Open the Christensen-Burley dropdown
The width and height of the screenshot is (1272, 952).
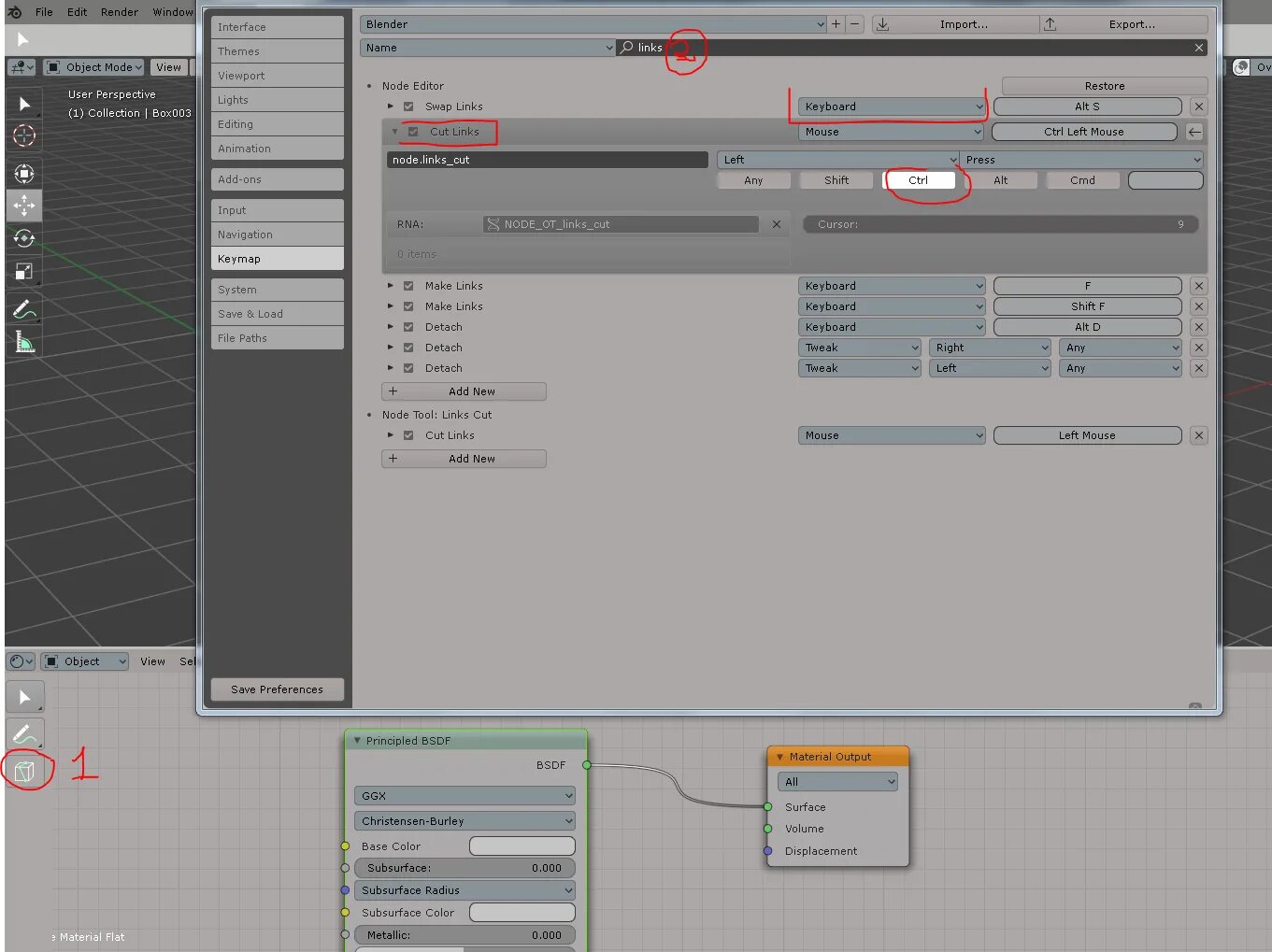click(464, 821)
